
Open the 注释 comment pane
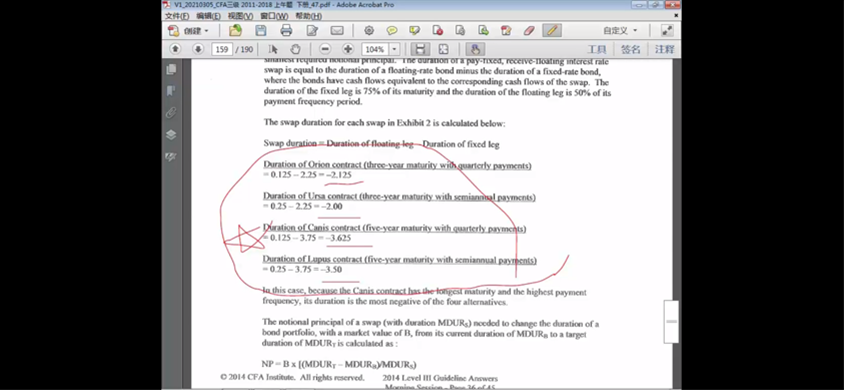coord(664,49)
